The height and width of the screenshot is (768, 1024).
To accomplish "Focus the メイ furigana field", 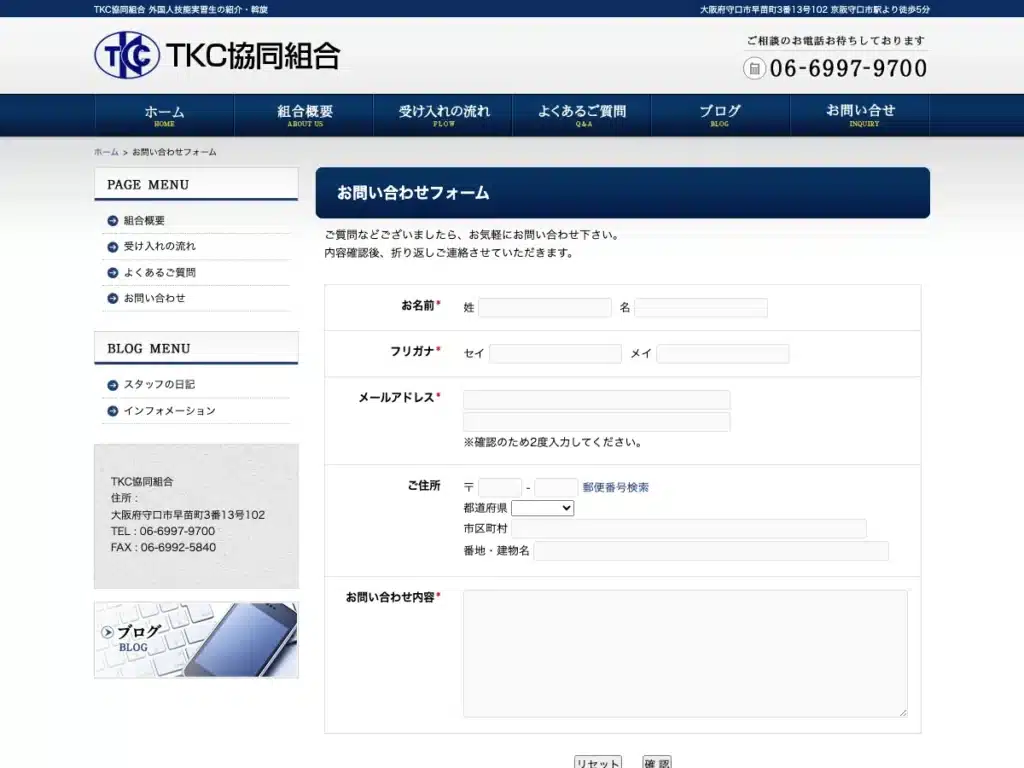I will [x=723, y=354].
